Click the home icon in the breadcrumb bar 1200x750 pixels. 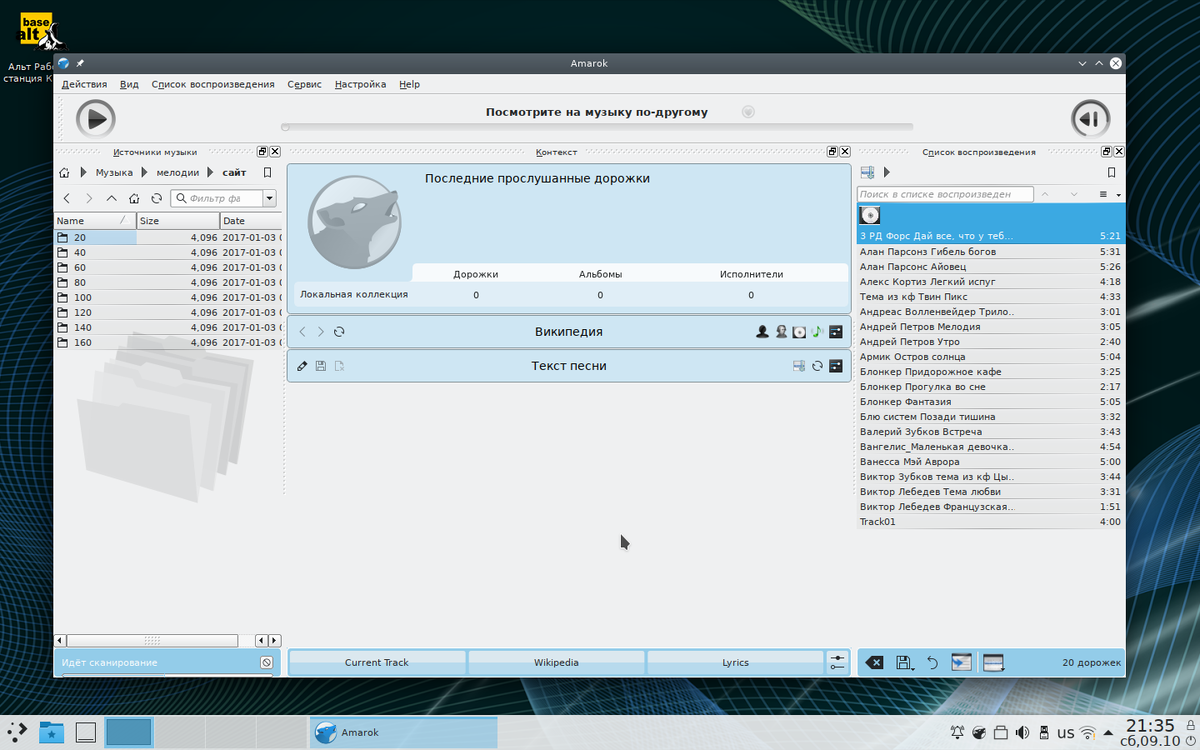coord(64,172)
